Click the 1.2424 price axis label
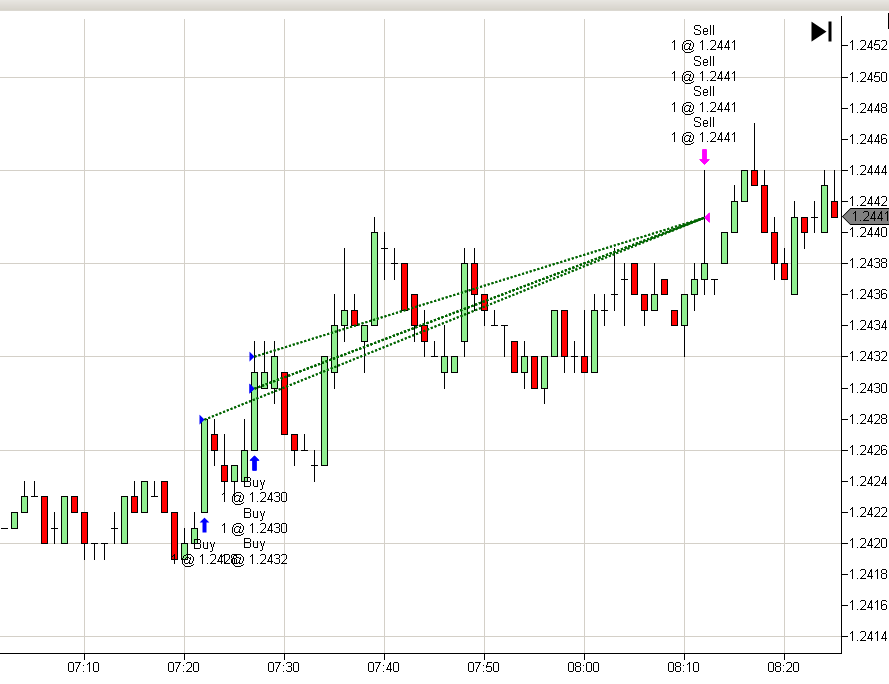Image resolution: width=889 pixels, height=684 pixels. tap(868, 482)
